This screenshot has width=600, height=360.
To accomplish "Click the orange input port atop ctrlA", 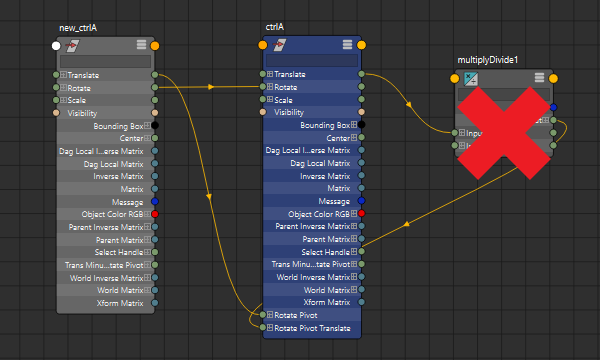I will pos(262,45).
